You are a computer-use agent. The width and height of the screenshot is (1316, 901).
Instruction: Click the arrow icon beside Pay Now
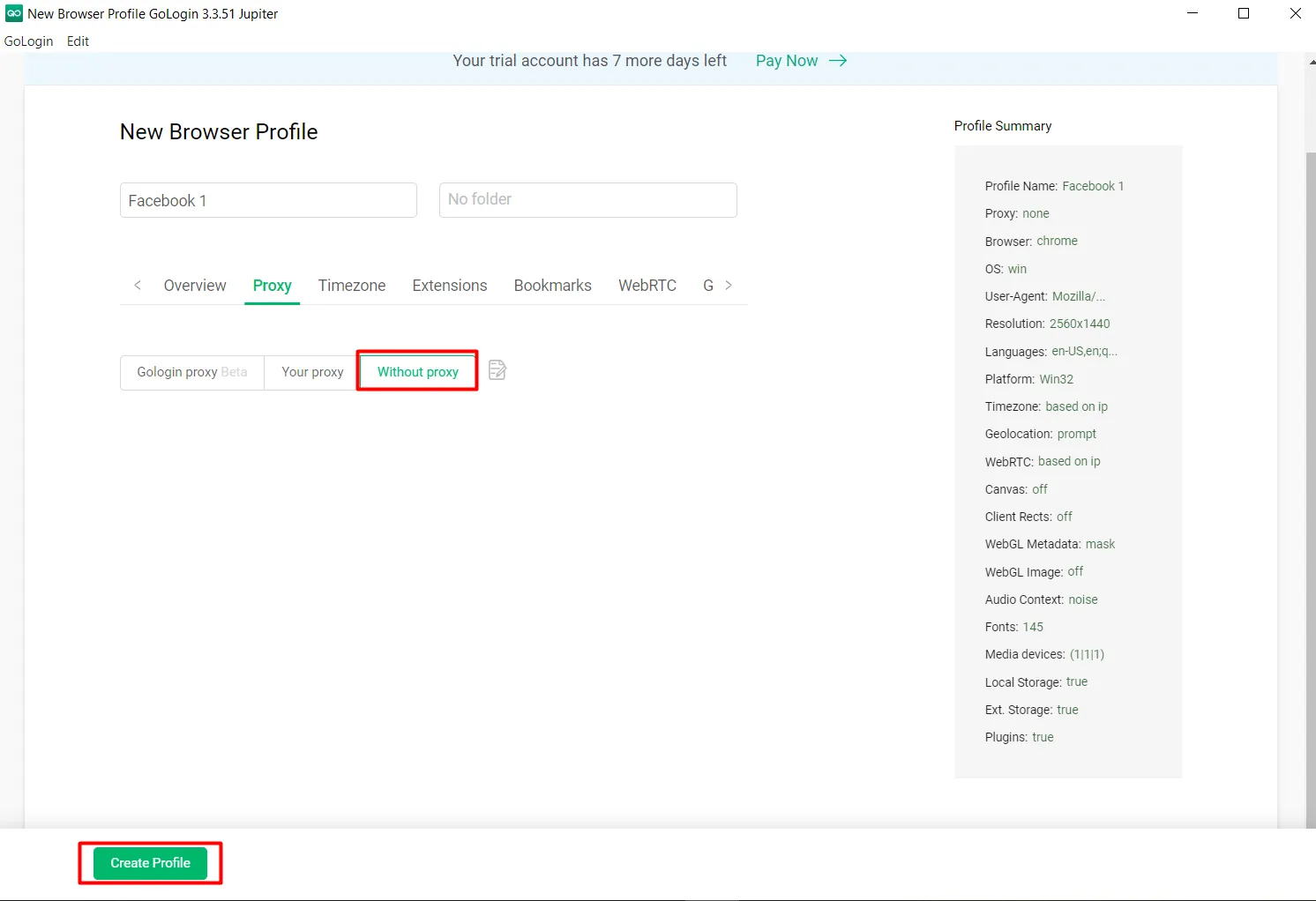(x=838, y=61)
